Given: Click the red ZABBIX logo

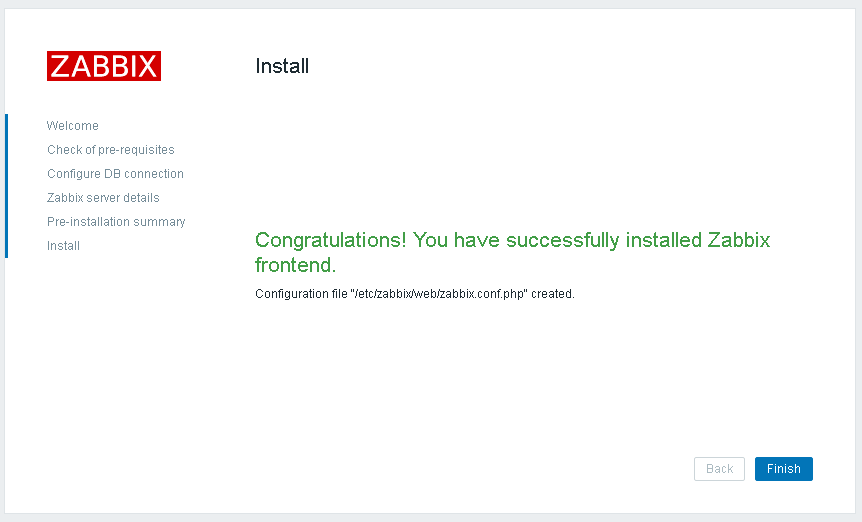Looking at the screenshot, I should click(x=103, y=66).
